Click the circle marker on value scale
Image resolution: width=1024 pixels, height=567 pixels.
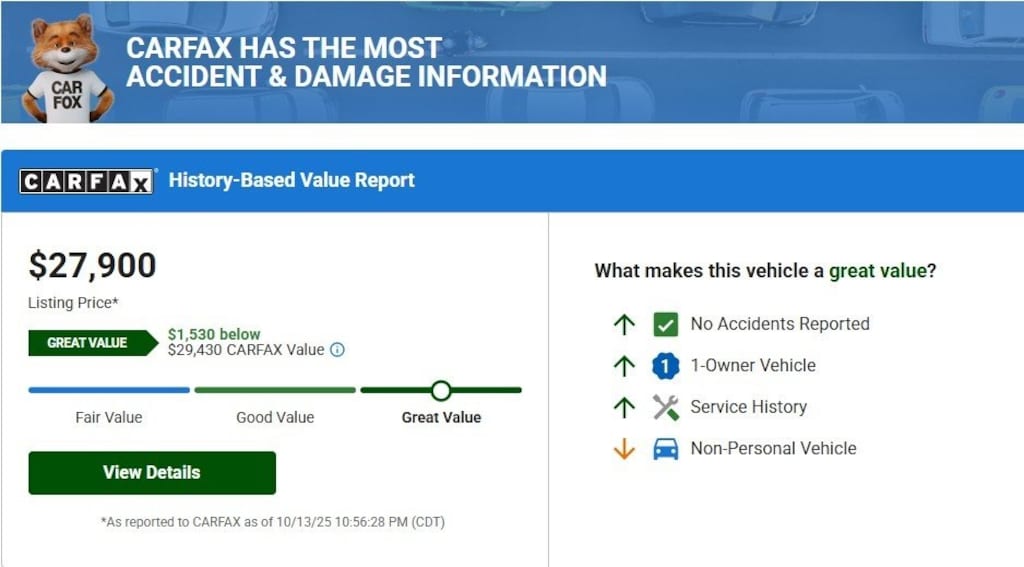point(441,390)
